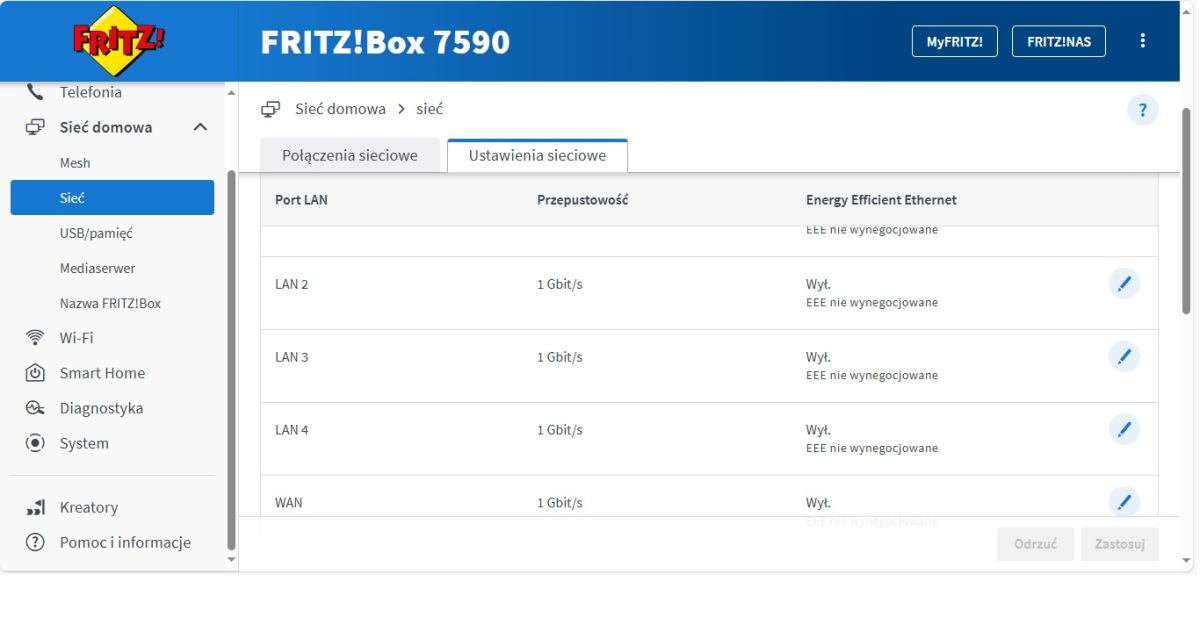
Task: Click the main content scrollbar thumb
Action: (1187, 210)
